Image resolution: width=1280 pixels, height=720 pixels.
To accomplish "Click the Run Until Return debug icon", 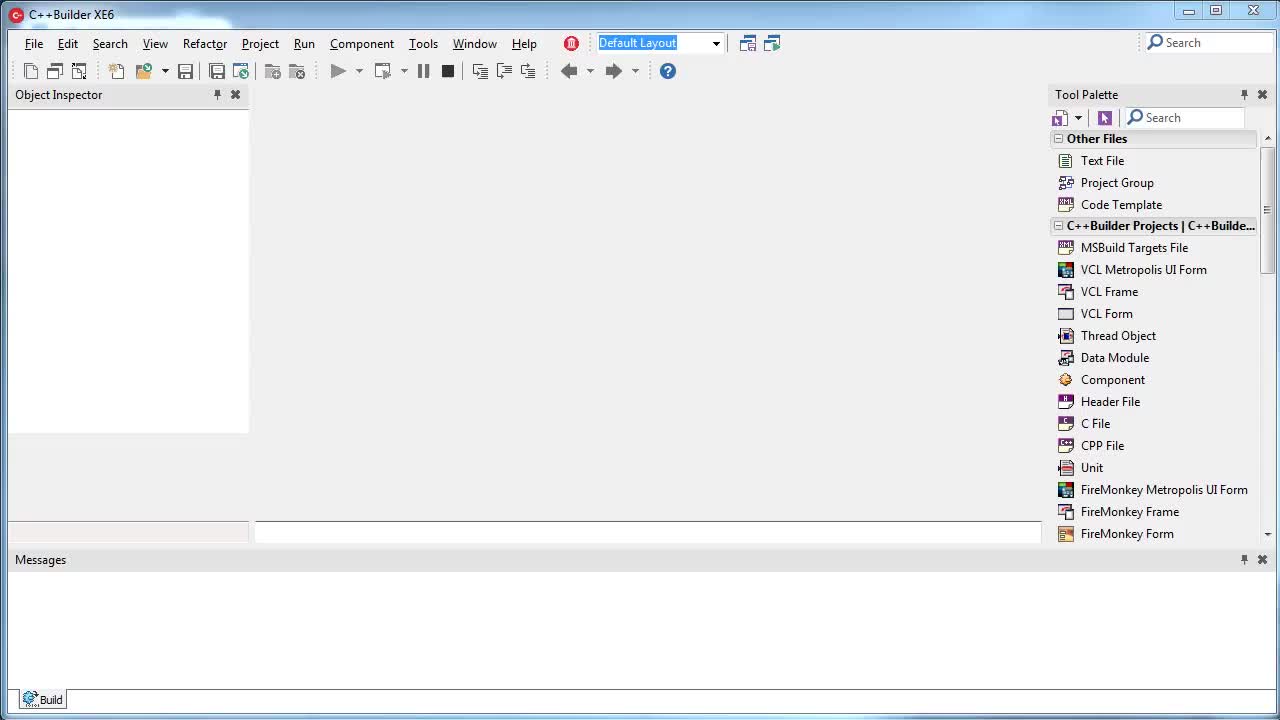I will pyautogui.click(x=528, y=71).
